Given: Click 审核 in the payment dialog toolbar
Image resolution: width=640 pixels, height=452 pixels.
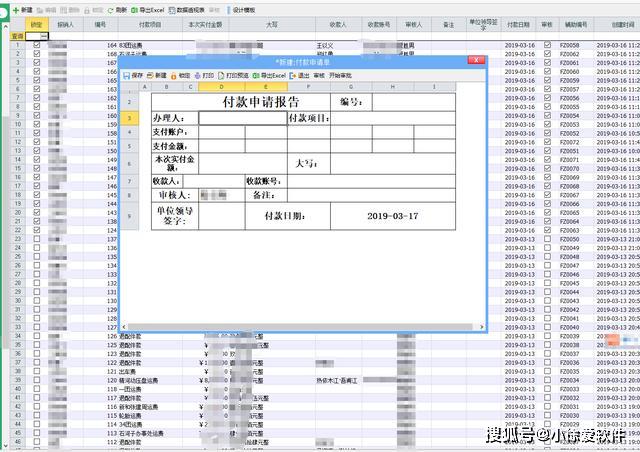Looking at the screenshot, I should point(319,76).
